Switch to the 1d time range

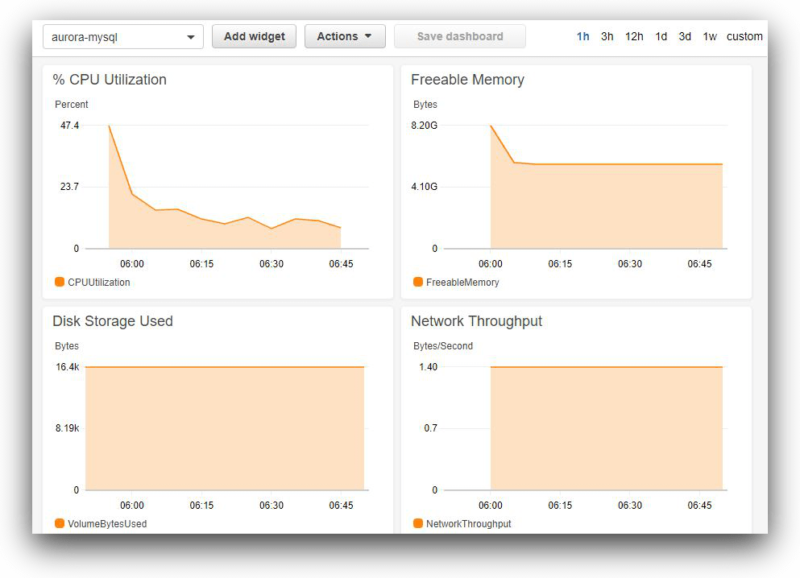click(x=660, y=36)
